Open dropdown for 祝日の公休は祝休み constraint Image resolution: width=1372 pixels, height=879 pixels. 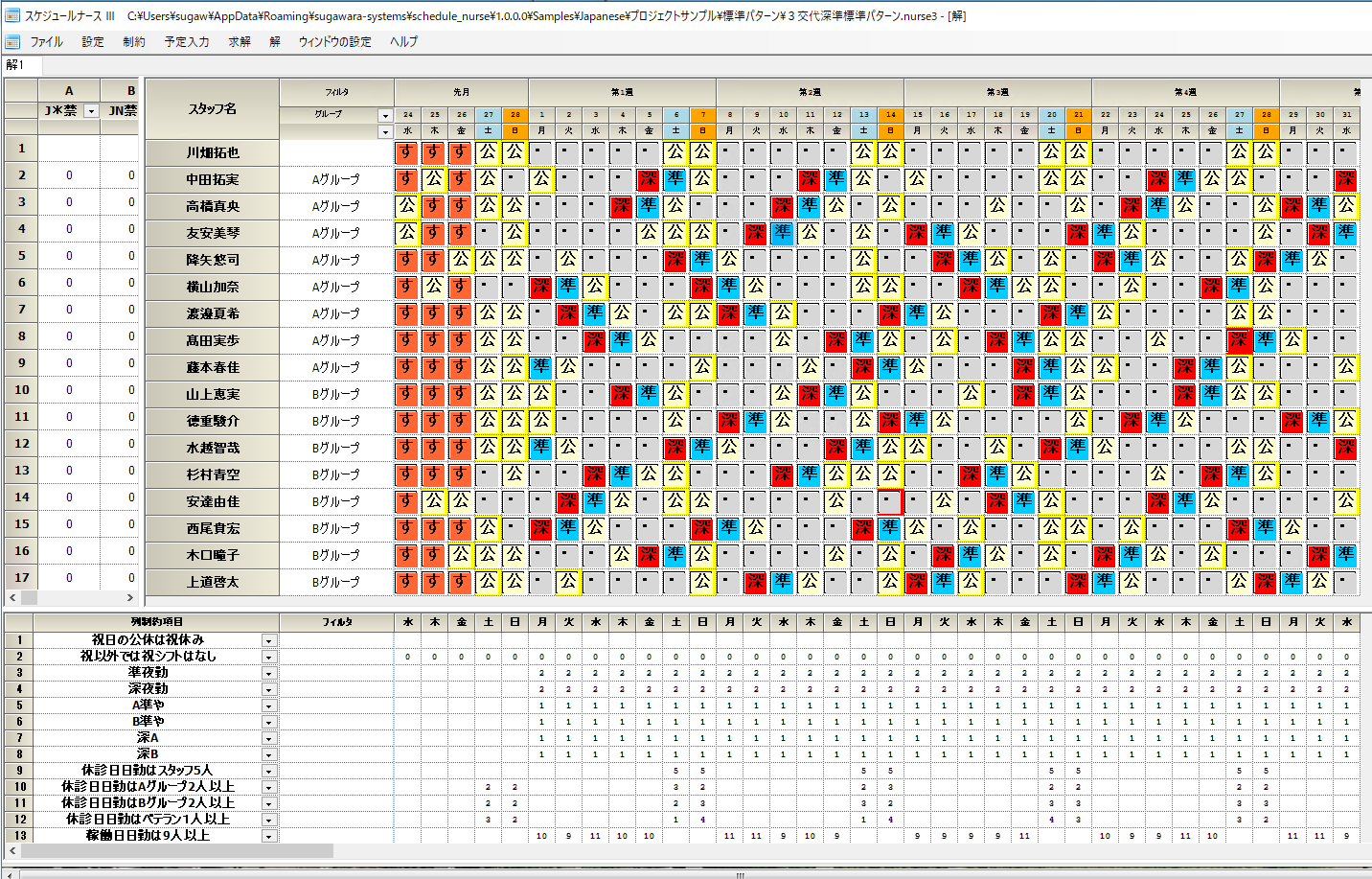pyautogui.click(x=269, y=640)
